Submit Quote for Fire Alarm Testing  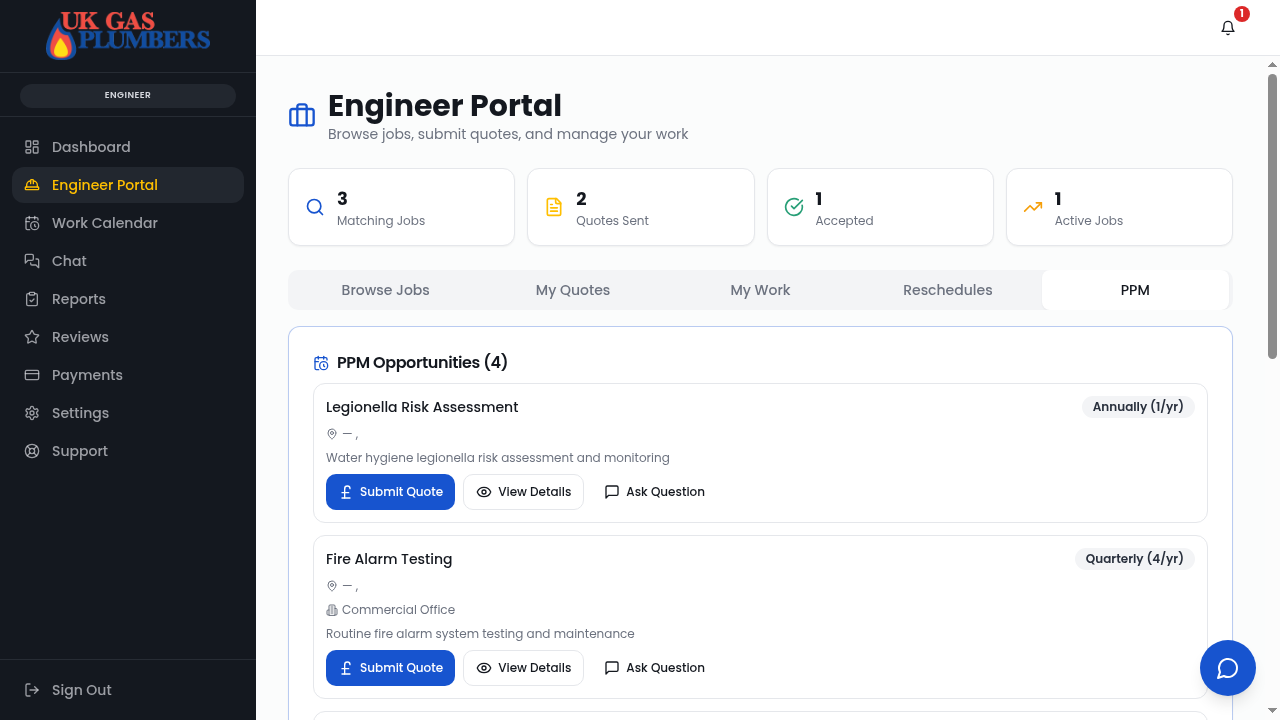(390, 668)
